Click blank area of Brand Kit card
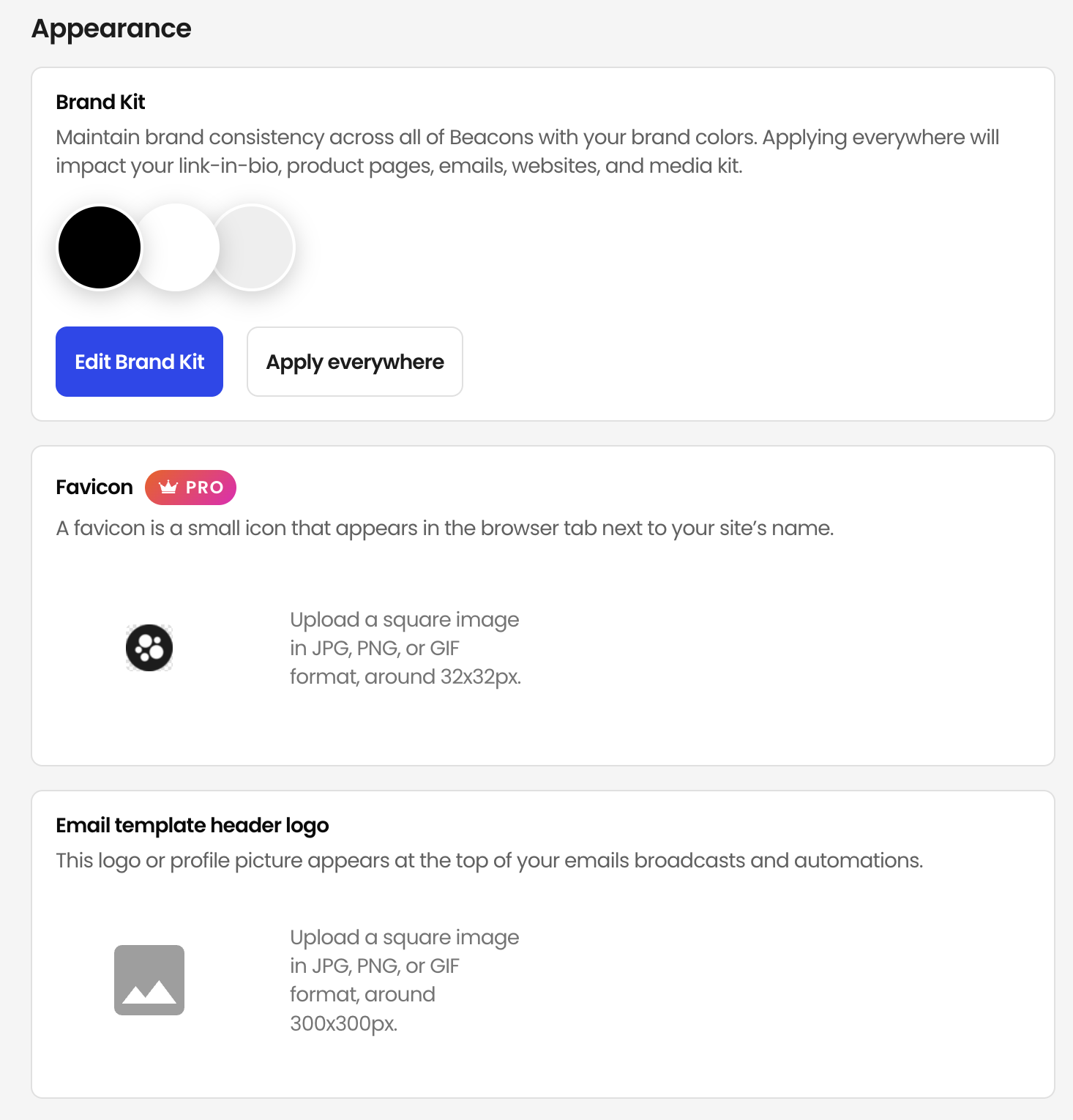1073x1120 pixels. (x=732, y=293)
